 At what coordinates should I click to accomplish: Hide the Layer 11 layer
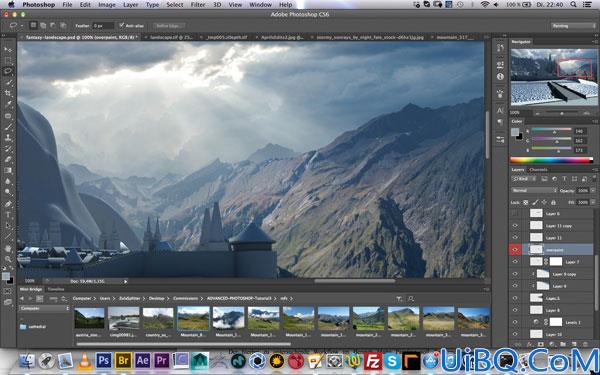[x=515, y=238]
